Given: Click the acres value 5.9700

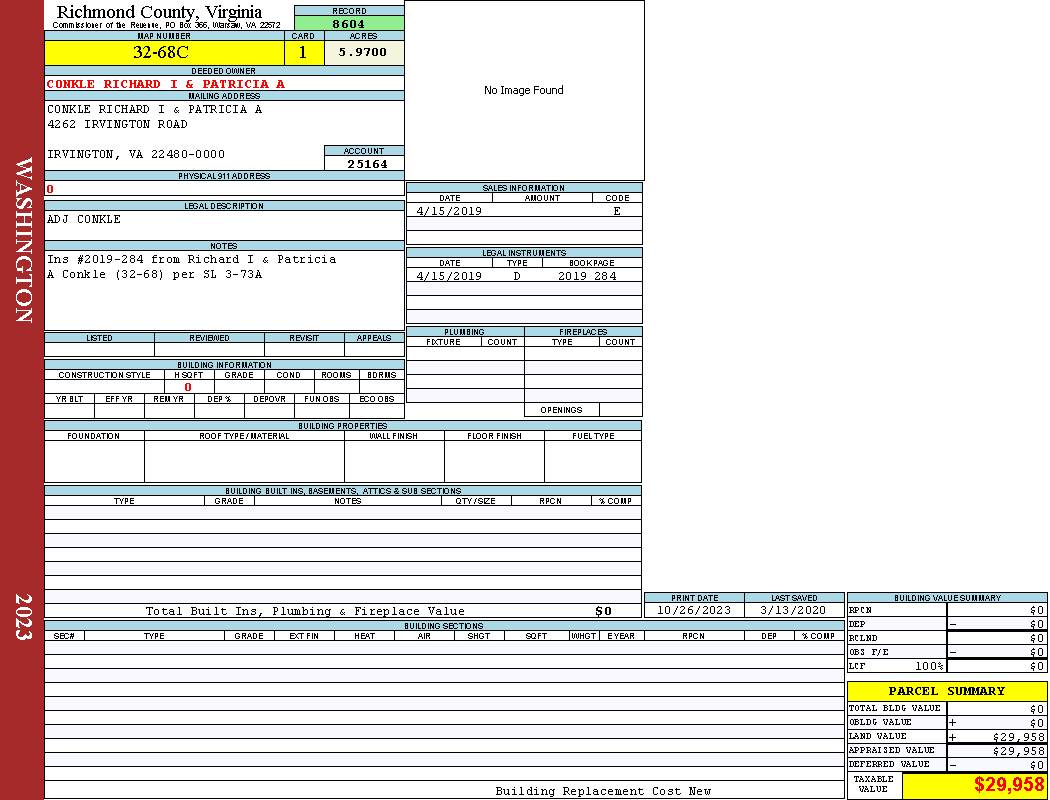Looking at the screenshot, I should point(363,53).
